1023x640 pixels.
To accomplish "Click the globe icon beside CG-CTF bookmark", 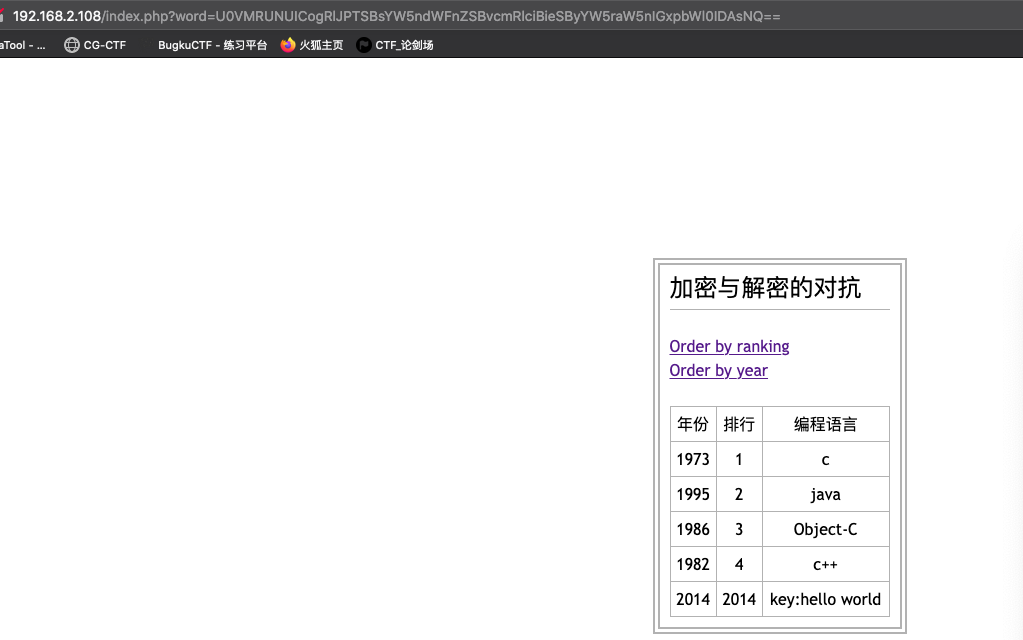I will pyautogui.click(x=71, y=45).
